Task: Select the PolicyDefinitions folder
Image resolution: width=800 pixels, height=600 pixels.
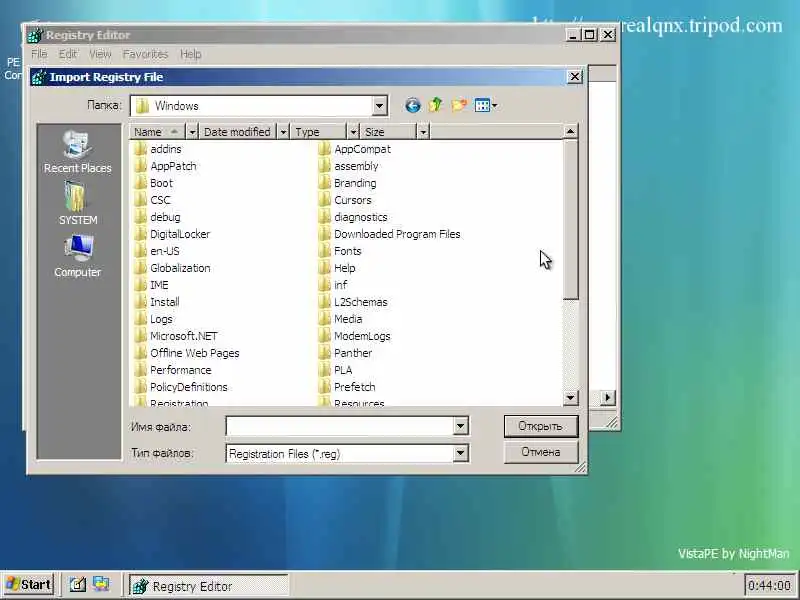Action: 181,387
